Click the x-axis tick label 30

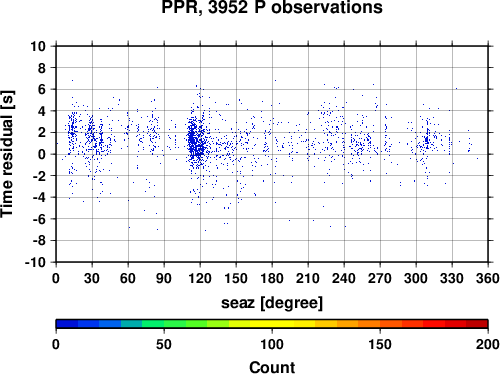92,279
